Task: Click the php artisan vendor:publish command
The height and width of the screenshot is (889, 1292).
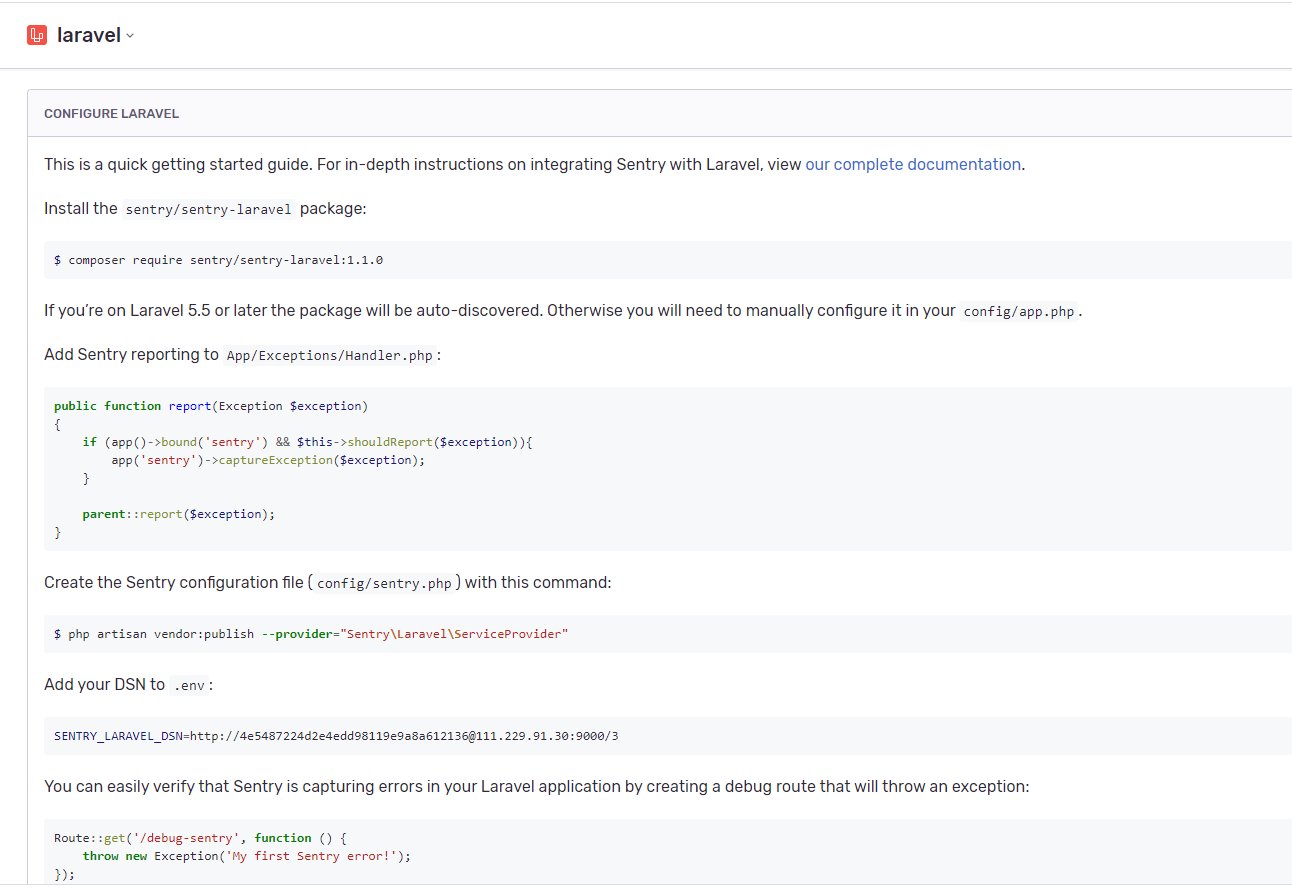Action: pyautogui.click(x=311, y=634)
